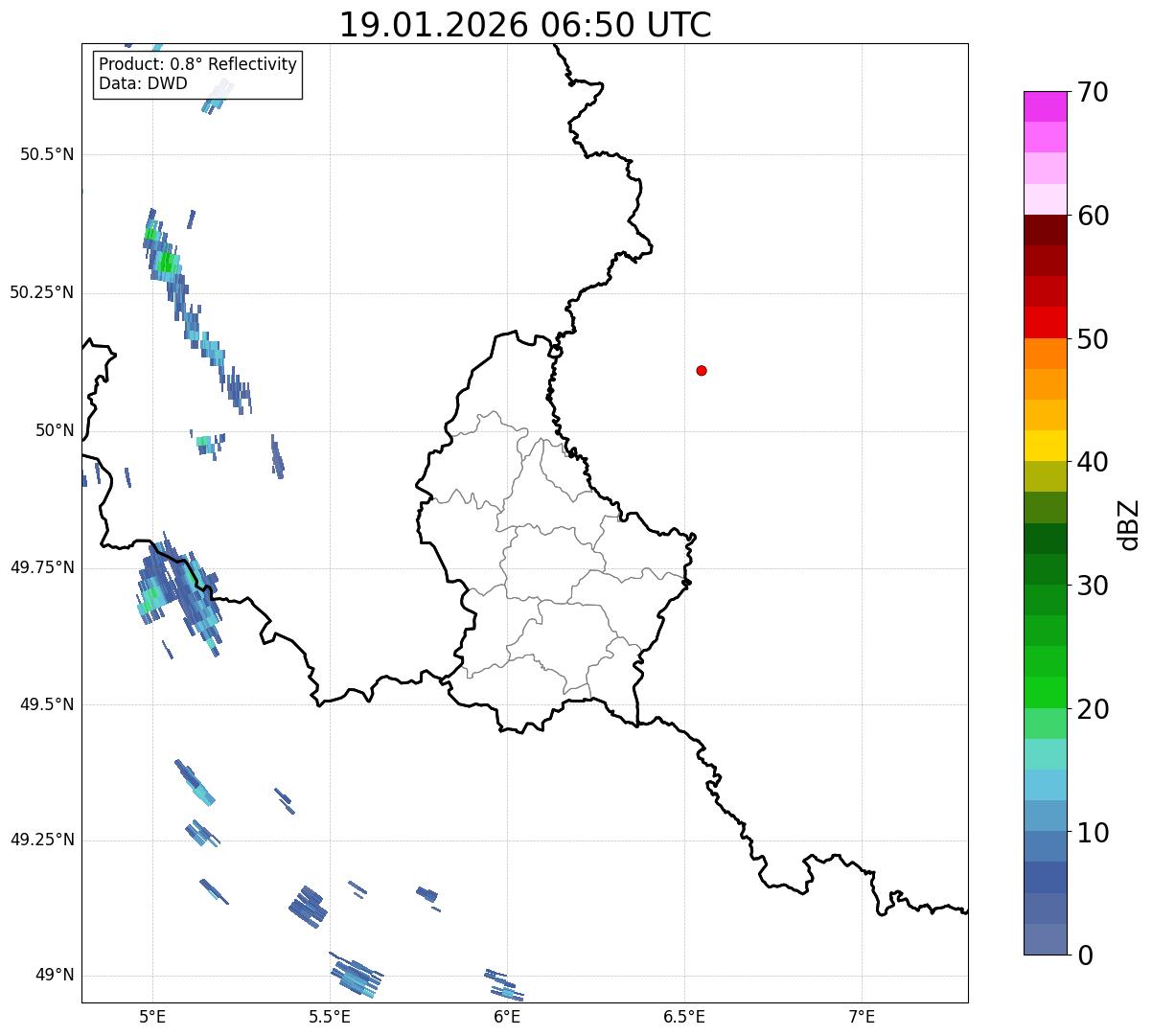The width and height of the screenshot is (1152, 1036).
Task: Click the colorbar tick label 20
Action: (1094, 709)
